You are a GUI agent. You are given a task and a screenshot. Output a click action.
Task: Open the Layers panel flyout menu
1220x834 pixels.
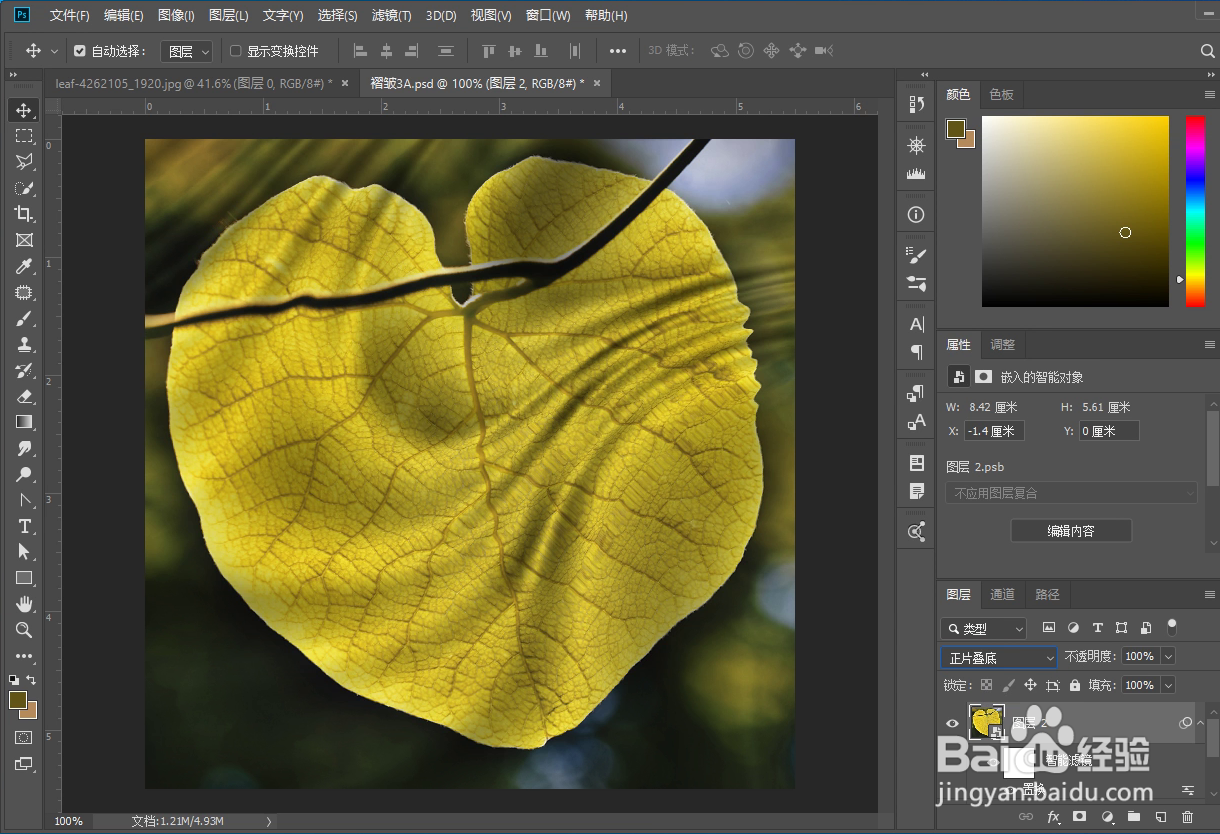(x=1209, y=594)
